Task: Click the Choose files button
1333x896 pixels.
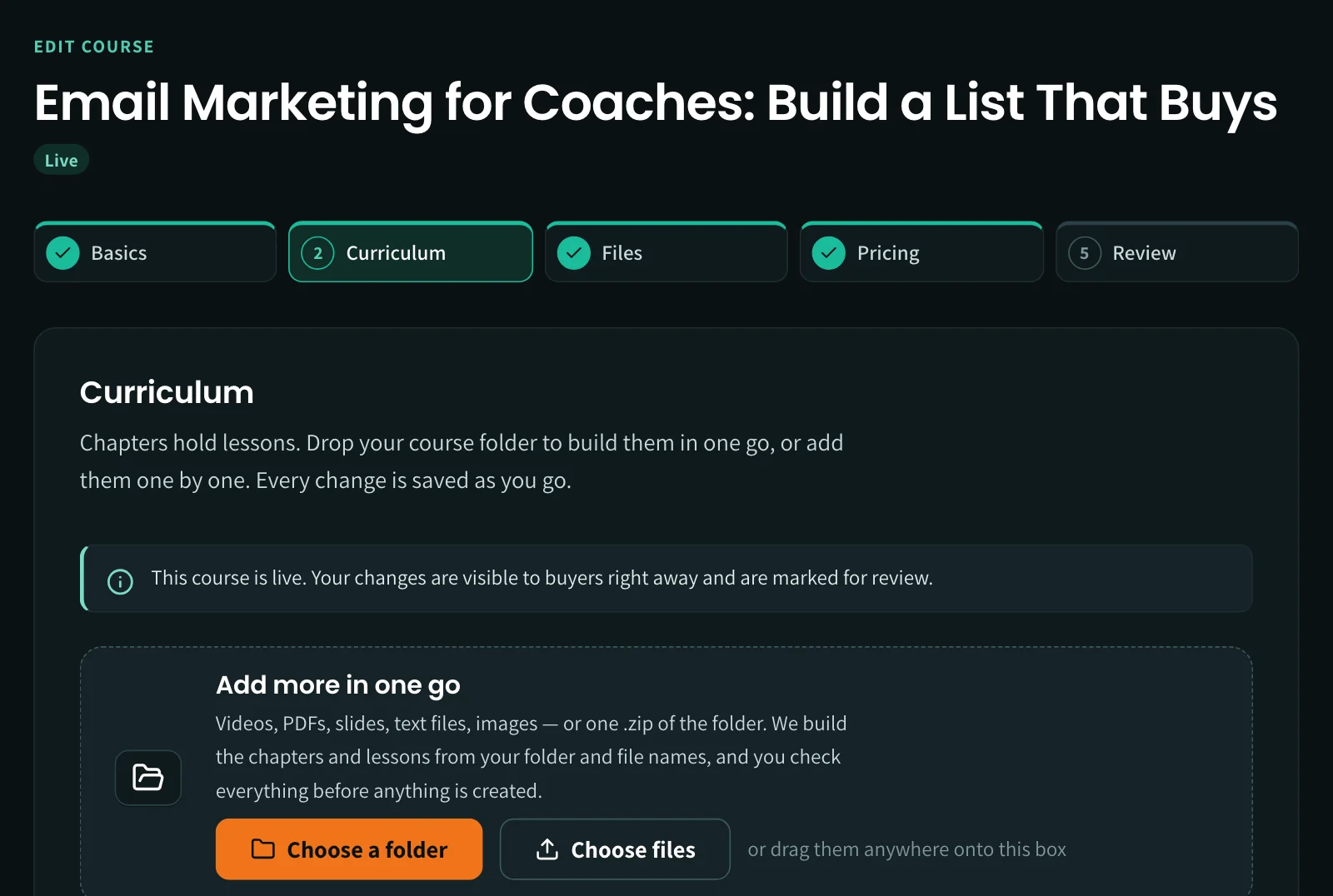Action: [615, 849]
